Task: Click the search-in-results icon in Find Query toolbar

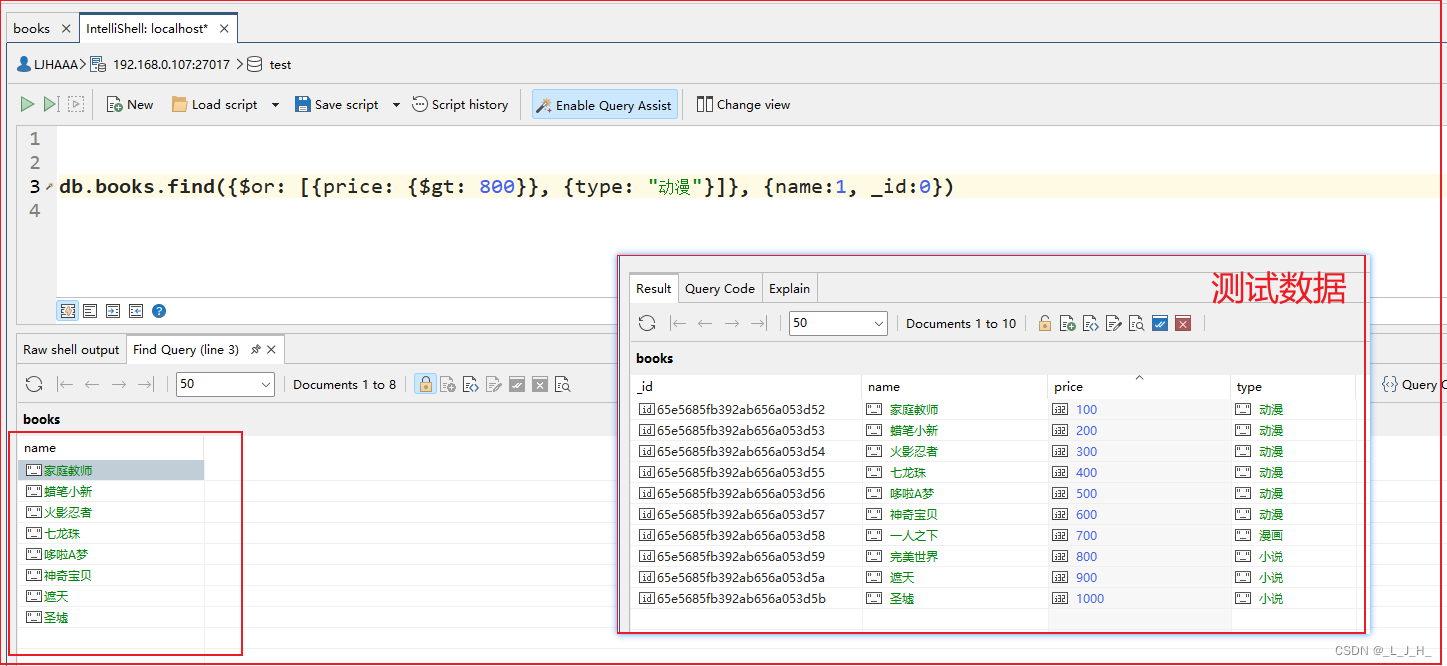Action: coord(563,384)
